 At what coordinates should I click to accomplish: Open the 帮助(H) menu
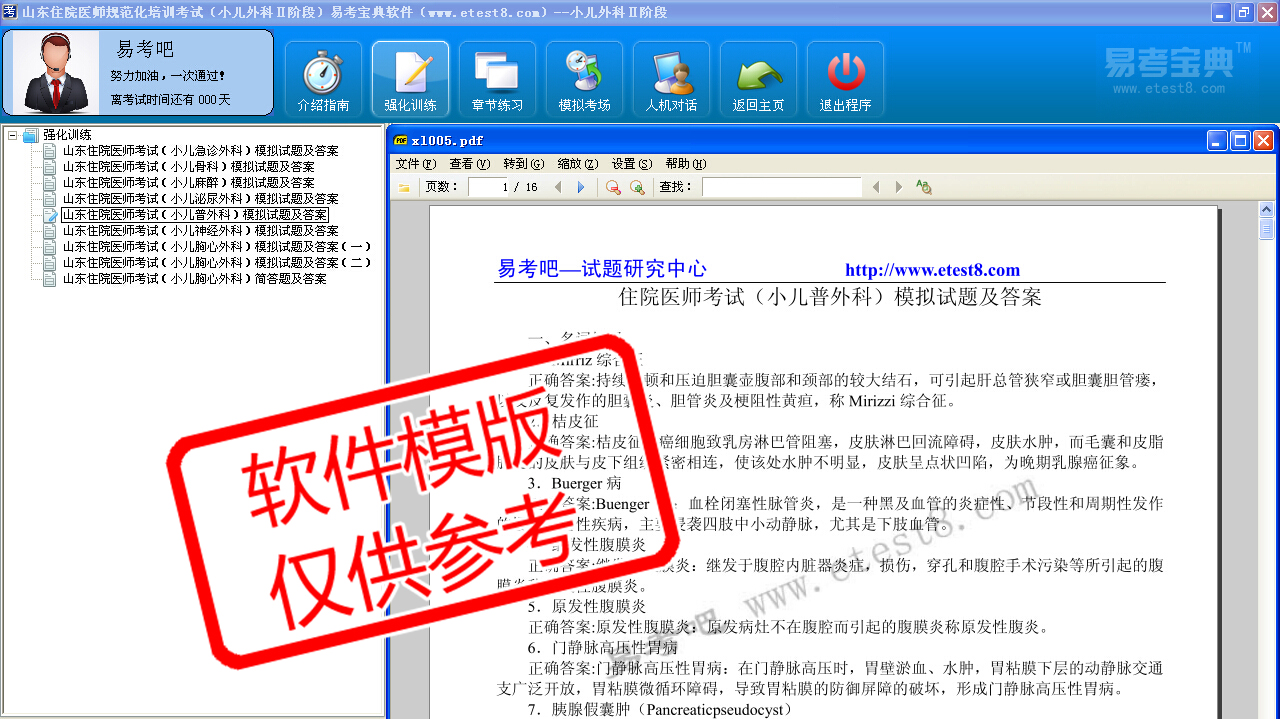(x=686, y=164)
